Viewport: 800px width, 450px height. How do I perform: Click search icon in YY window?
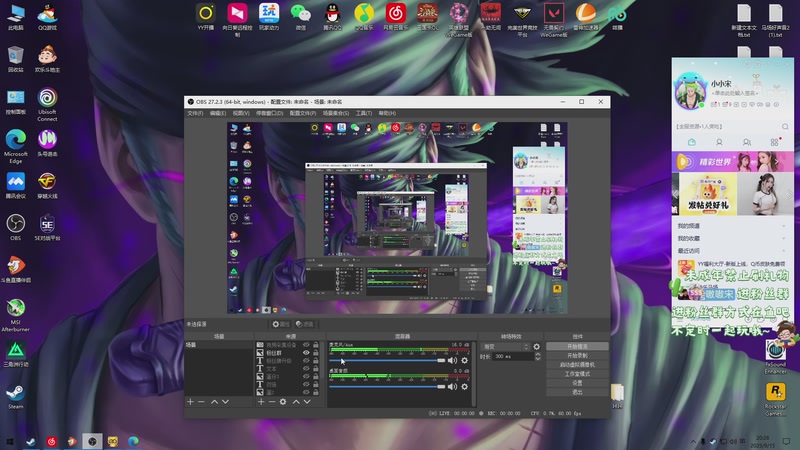coord(785,127)
